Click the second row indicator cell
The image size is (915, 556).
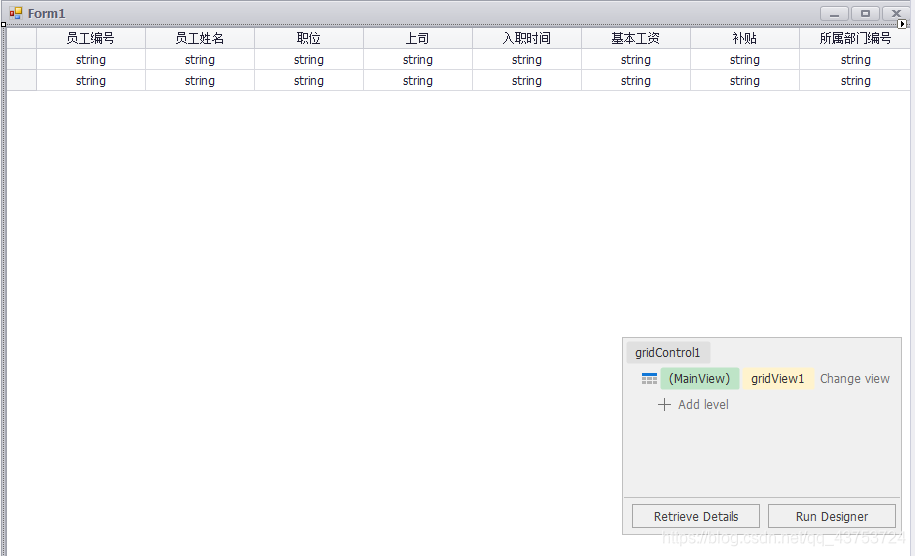22,81
